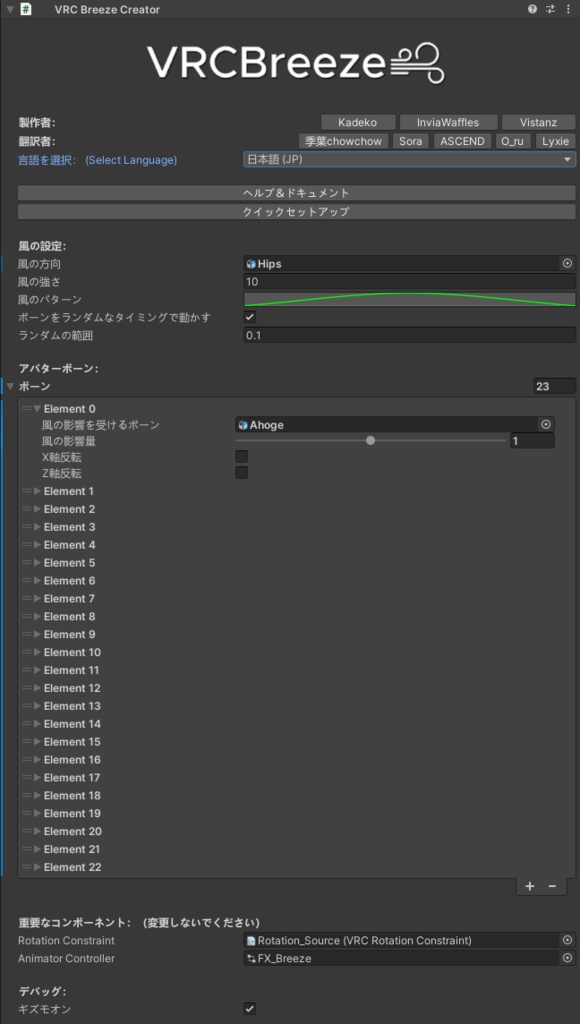Viewport: 580px width, 1024px height.
Task: Click the Kadeko creator button
Action: [358, 122]
